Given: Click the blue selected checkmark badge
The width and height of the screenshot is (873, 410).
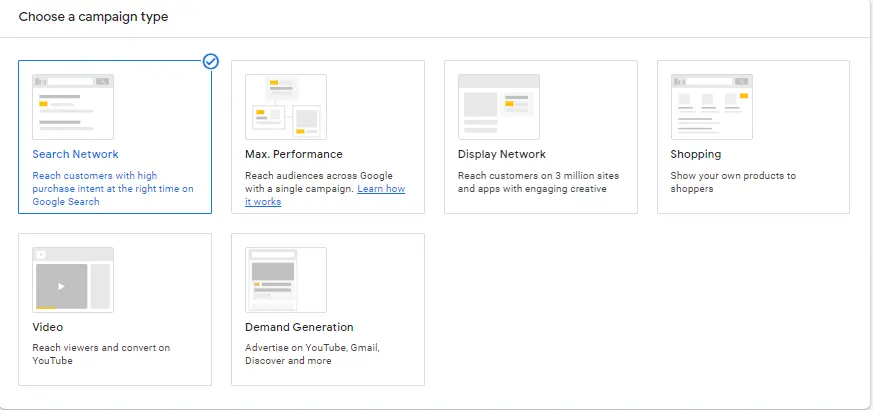Looking at the screenshot, I should (x=211, y=61).
